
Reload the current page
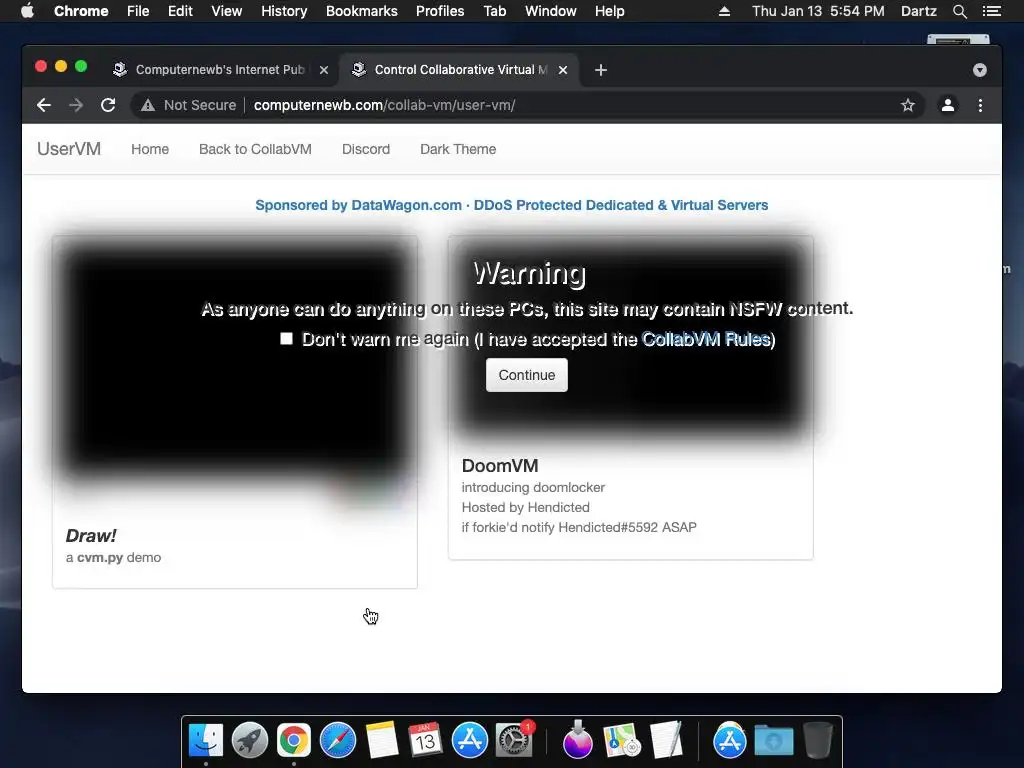coord(108,105)
